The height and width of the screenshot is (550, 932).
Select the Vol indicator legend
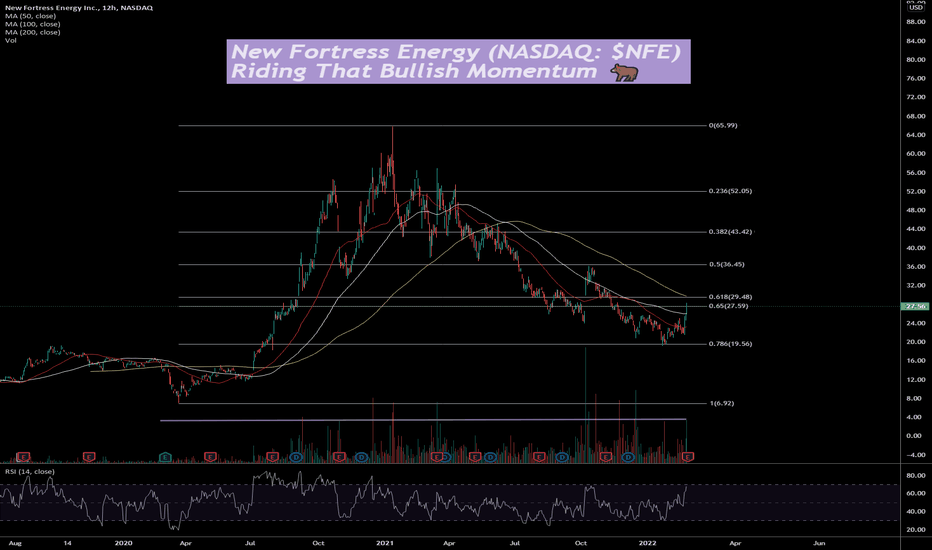click(x=11, y=40)
